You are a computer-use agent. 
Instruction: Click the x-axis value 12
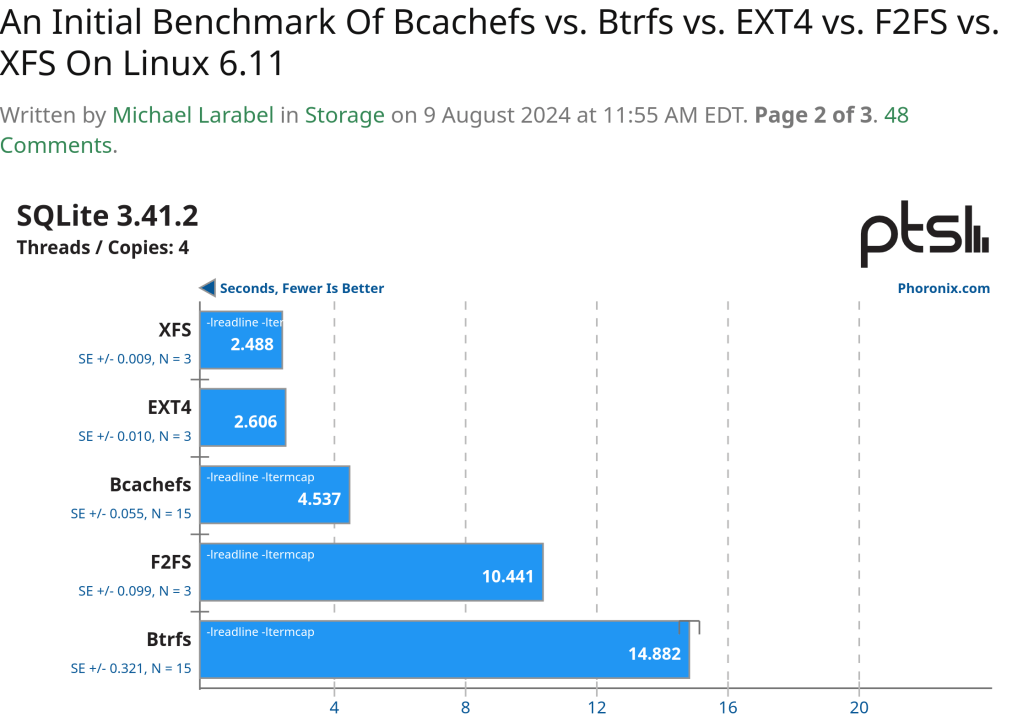tap(597, 708)
